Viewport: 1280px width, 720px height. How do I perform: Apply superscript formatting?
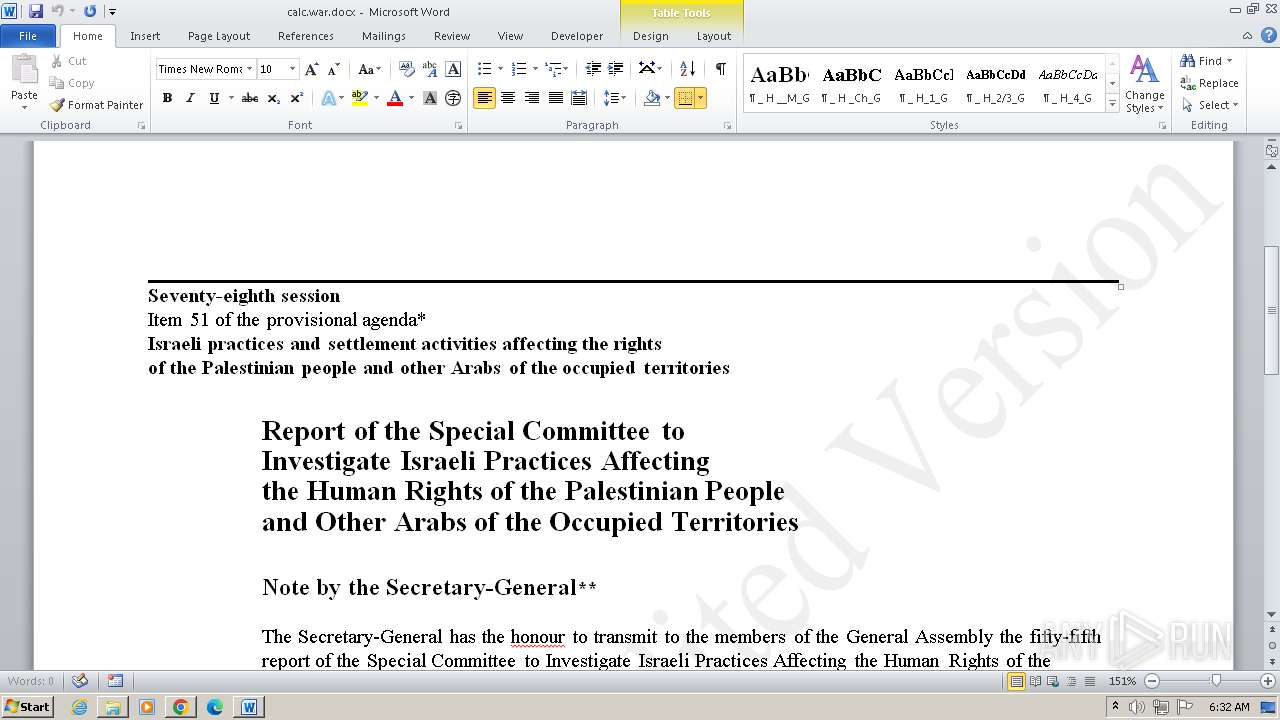coord(297,98)
